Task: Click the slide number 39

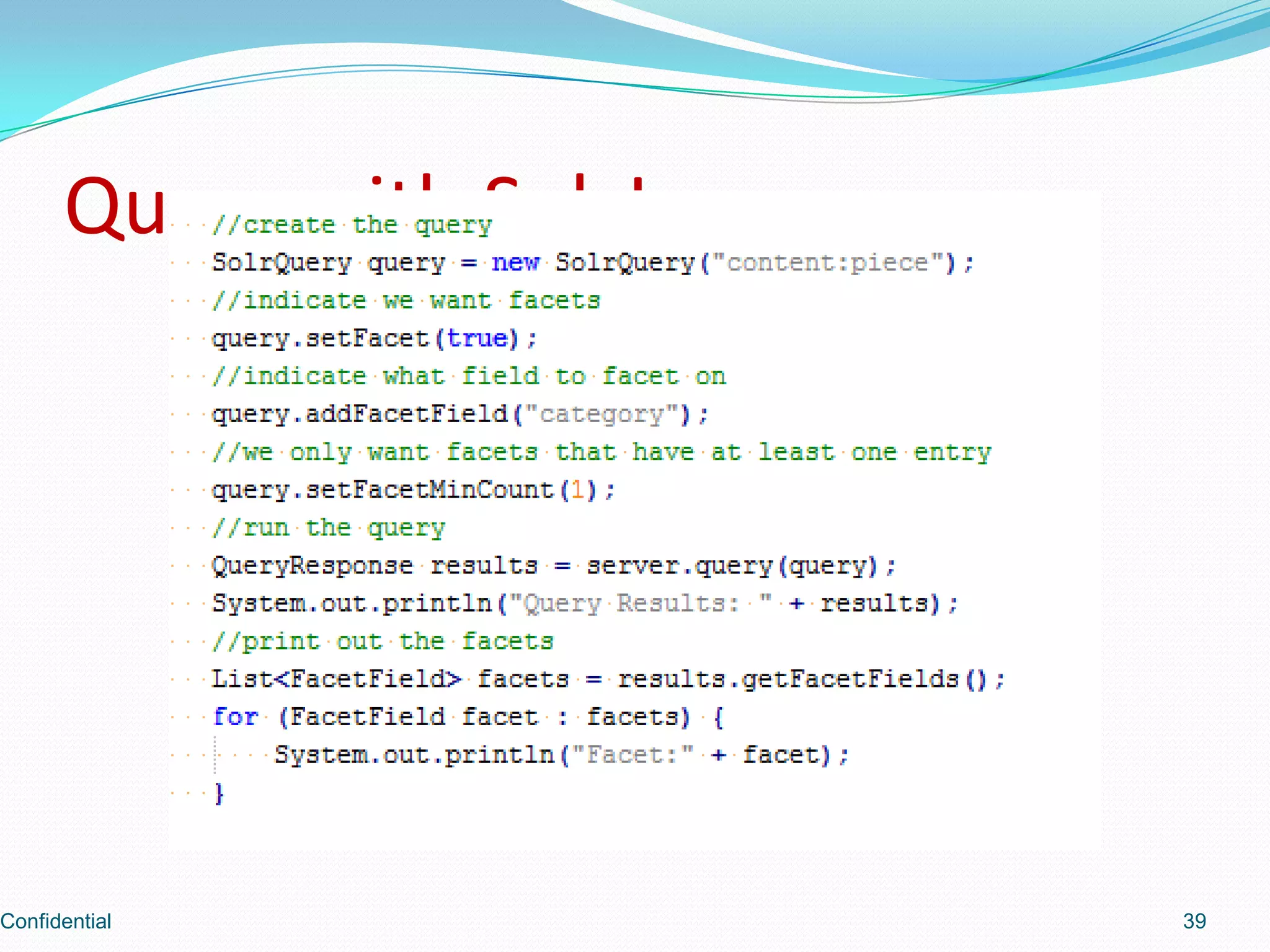Action: [x=1194, y=921]
